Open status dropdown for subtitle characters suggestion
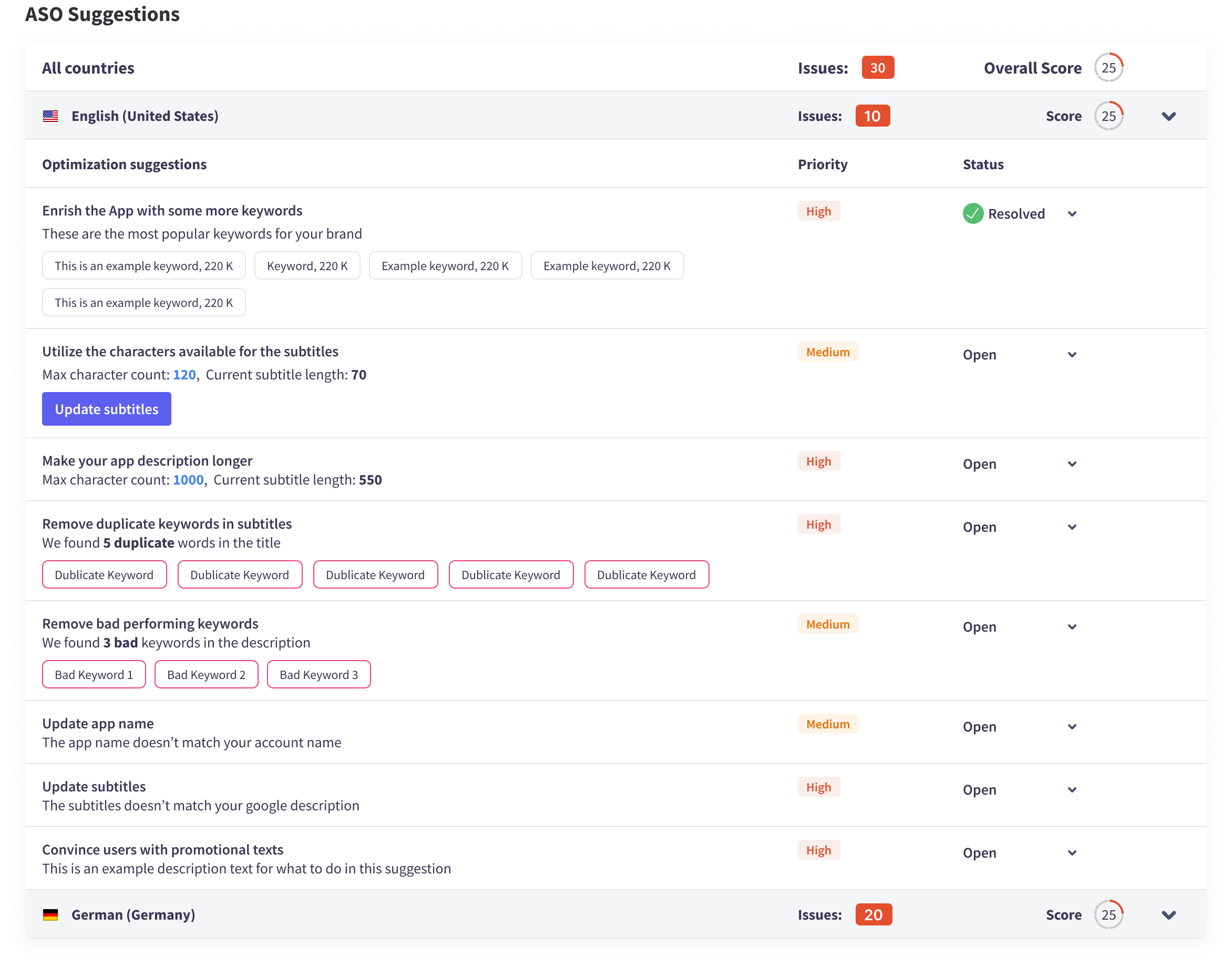The image size is (1232, 968). pyautogui.click(x=1072, y=355)
